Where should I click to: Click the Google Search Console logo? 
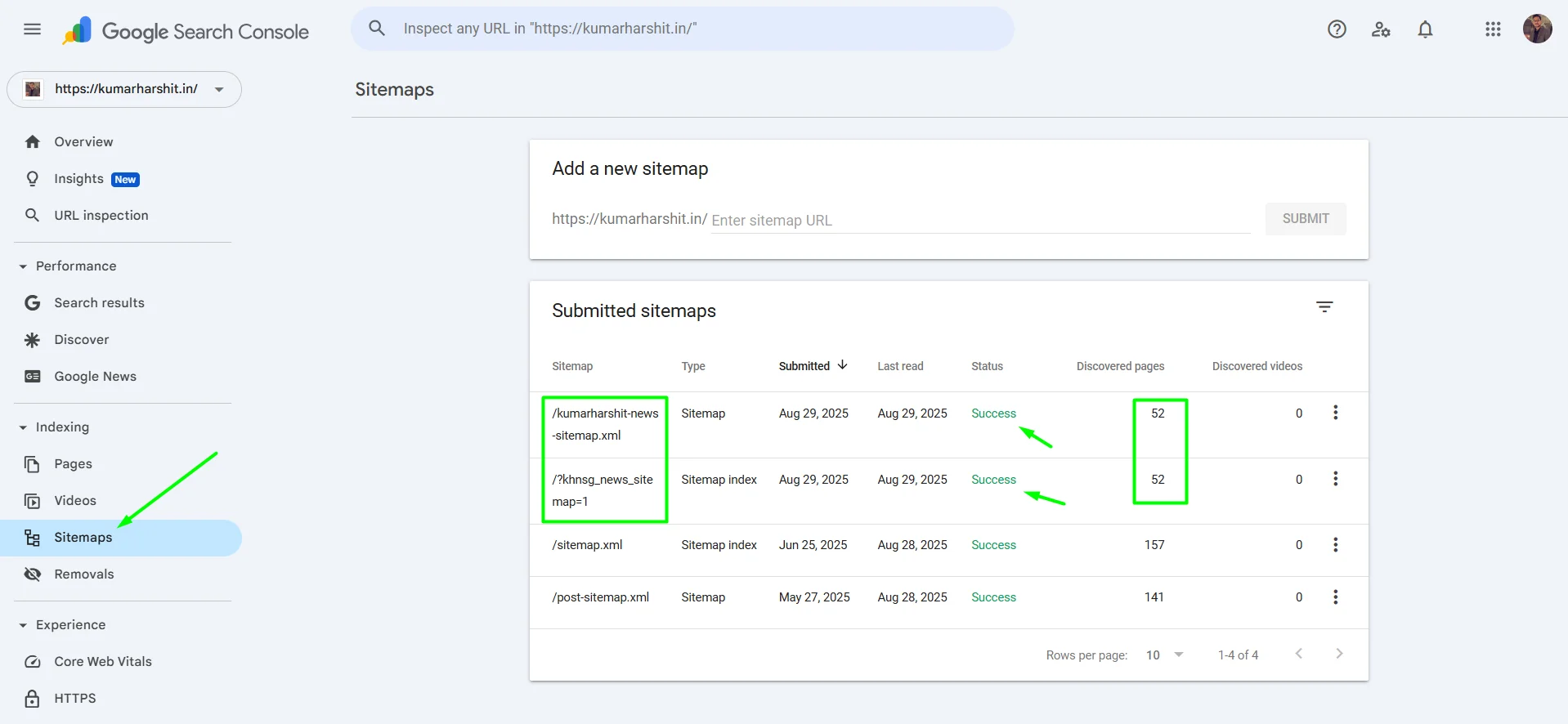click(186, 31)
